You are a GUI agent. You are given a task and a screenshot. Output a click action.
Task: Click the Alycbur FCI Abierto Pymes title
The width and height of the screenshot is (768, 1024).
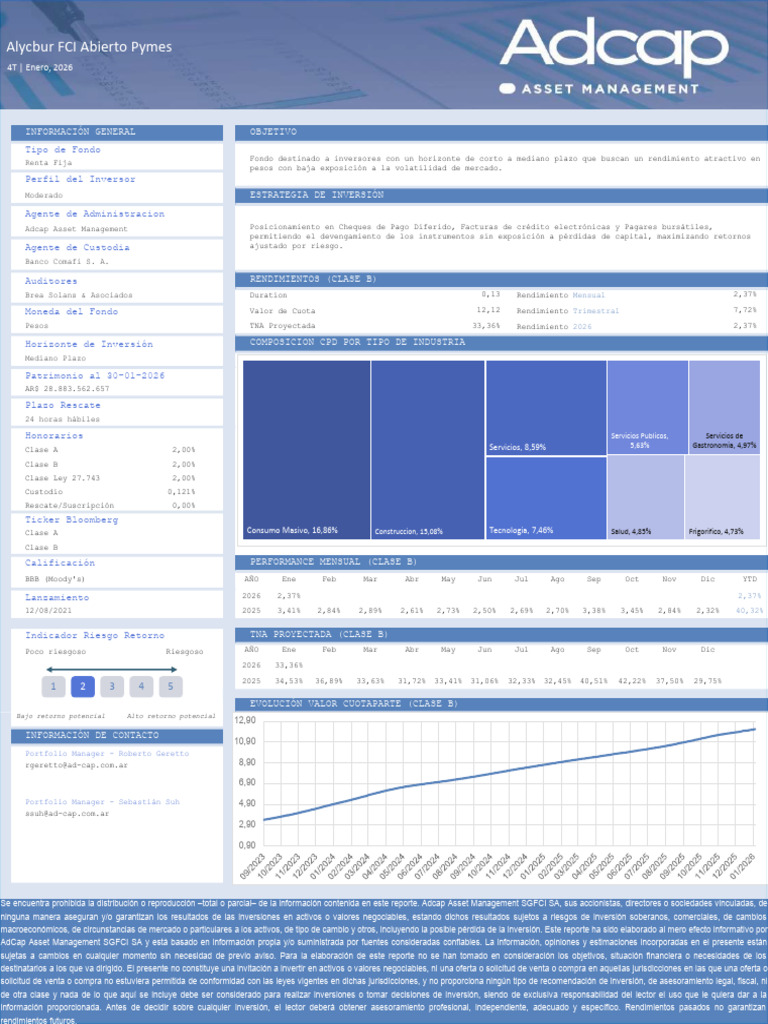click(x=89, y=47)
